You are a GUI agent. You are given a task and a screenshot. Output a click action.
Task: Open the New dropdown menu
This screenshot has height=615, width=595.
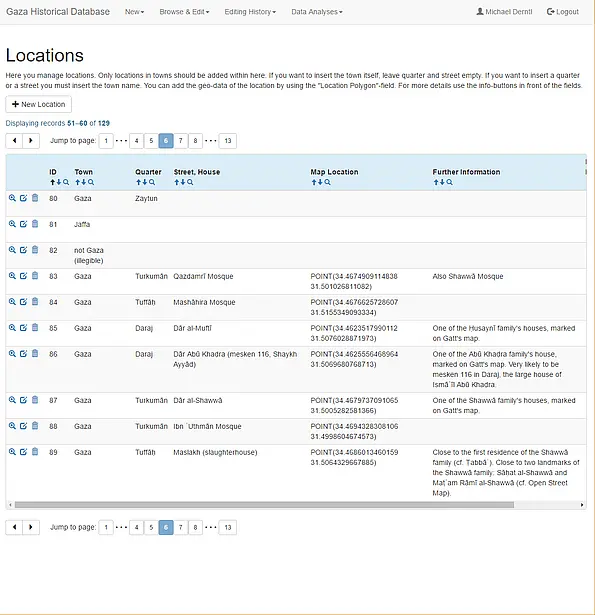pos(135,12)
